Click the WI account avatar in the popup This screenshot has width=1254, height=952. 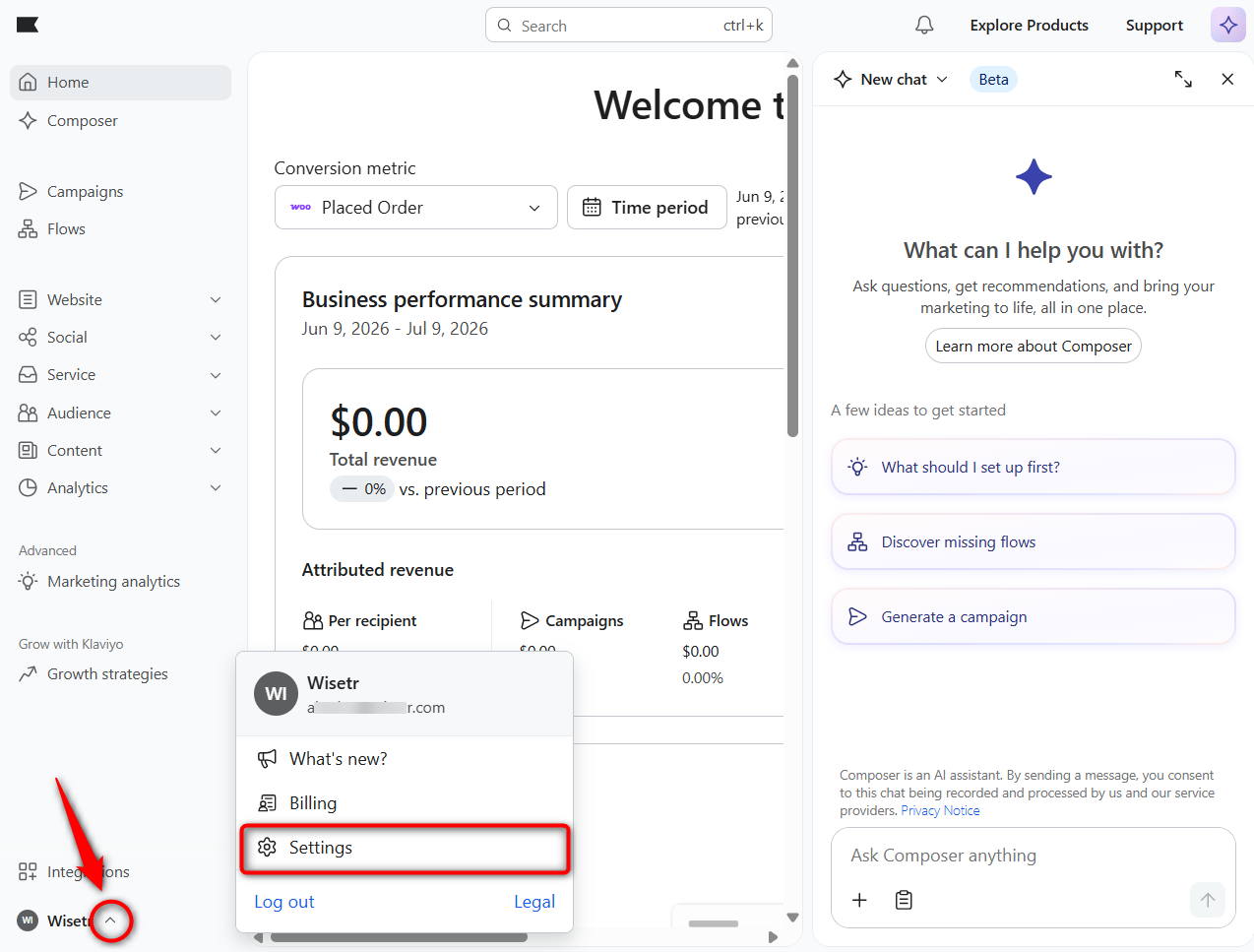point(276,694)
